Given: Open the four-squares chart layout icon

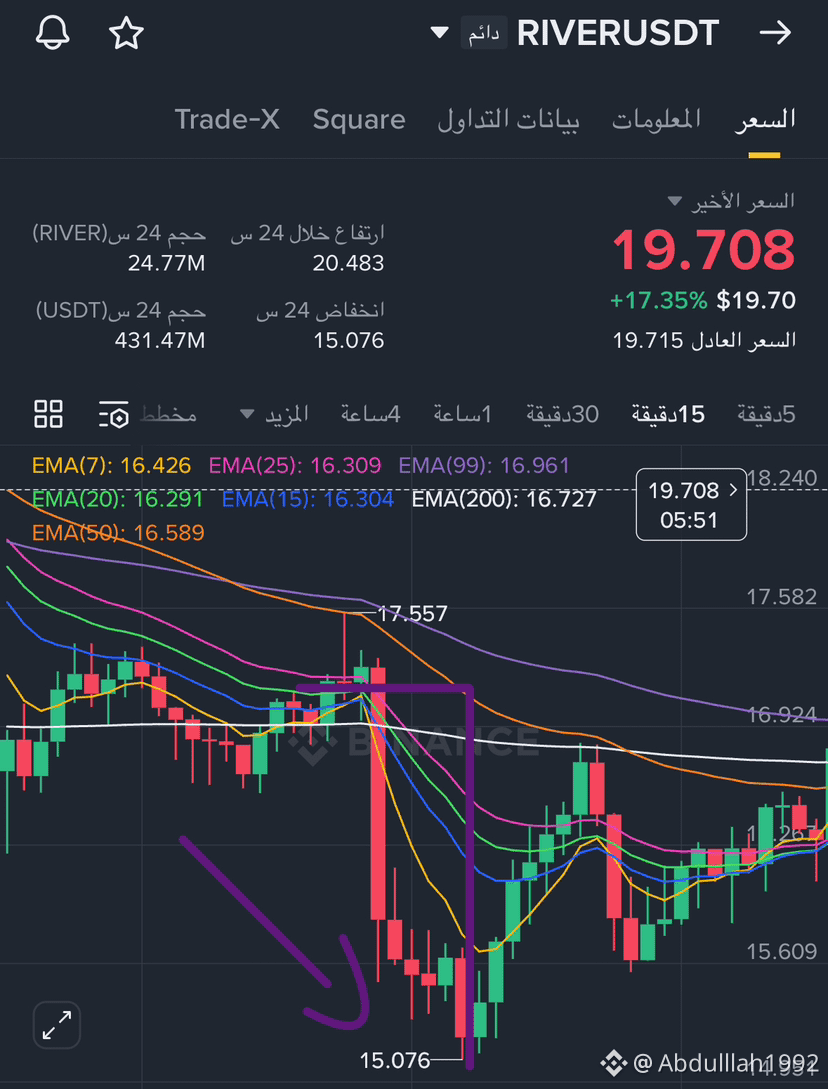Looking at the screenshot, I should coord(49,415).
